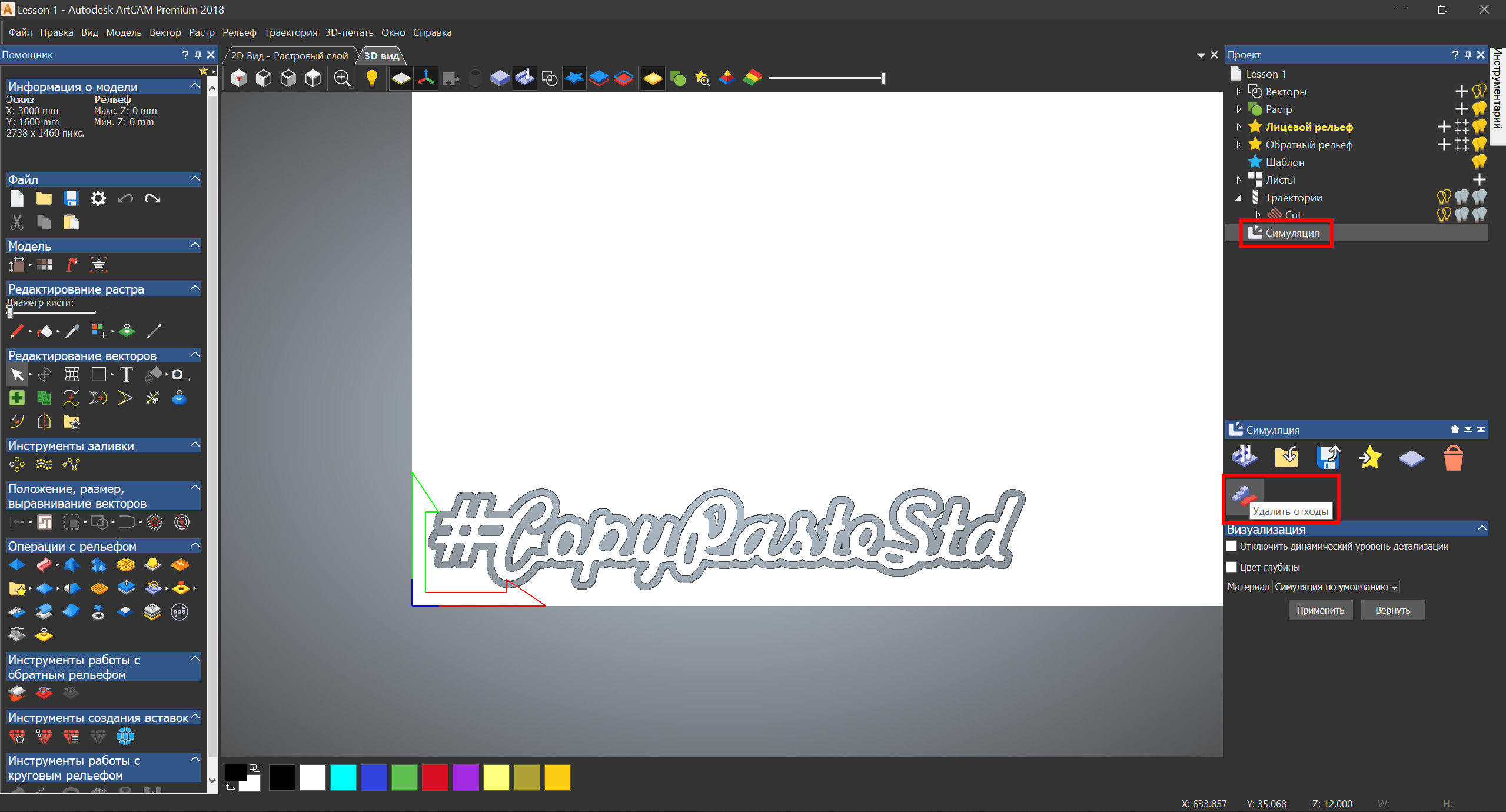Click the undo arrow in Файл section
Viewport: 1506px width, 812px height.
click(x=125, y=198)
